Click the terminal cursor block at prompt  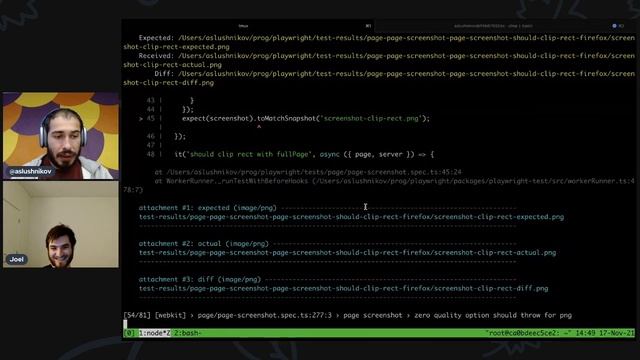pos(125,324)
